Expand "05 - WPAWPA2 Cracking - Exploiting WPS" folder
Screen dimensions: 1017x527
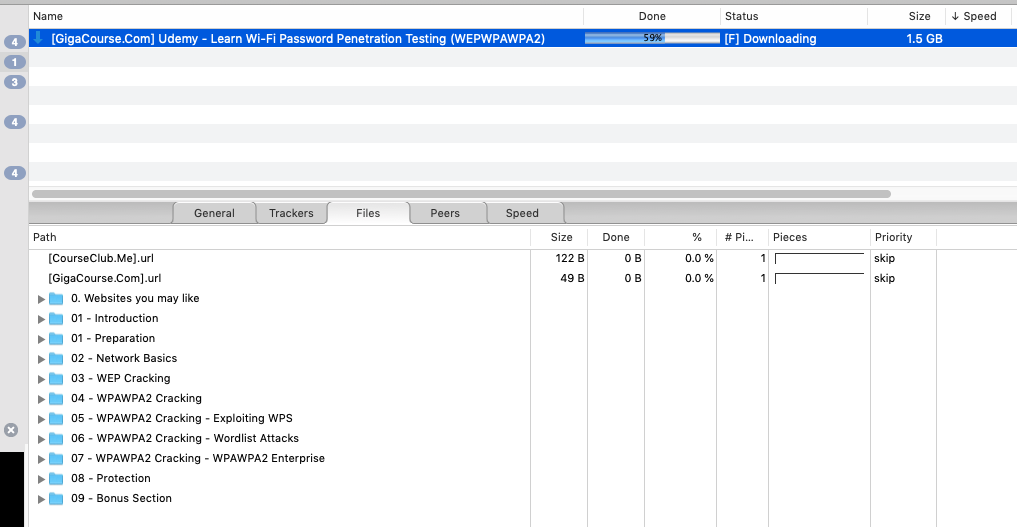pos(41,419)
